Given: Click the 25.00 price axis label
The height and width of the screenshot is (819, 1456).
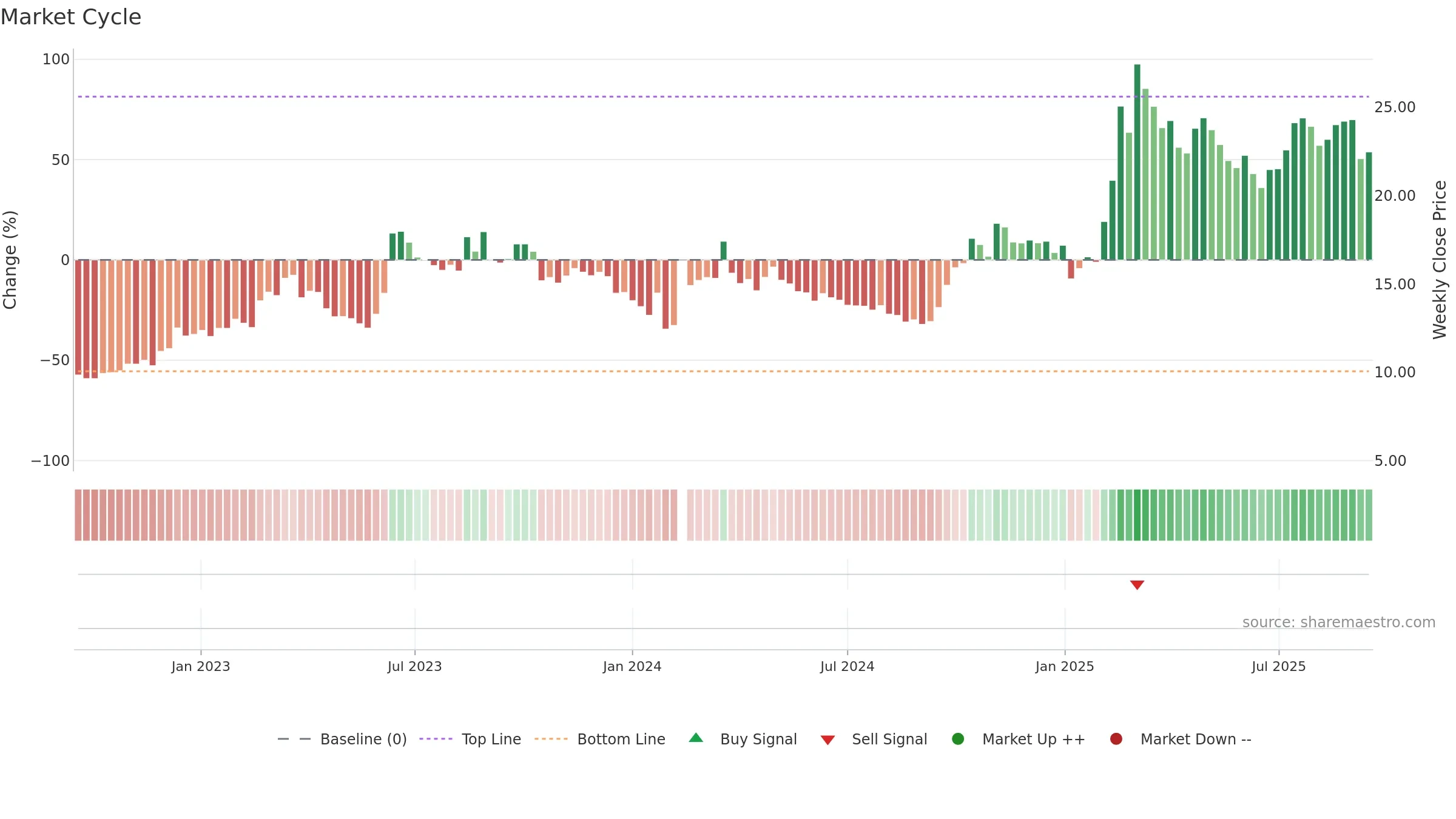Looking at the screenshot, I should point(1395,107).
